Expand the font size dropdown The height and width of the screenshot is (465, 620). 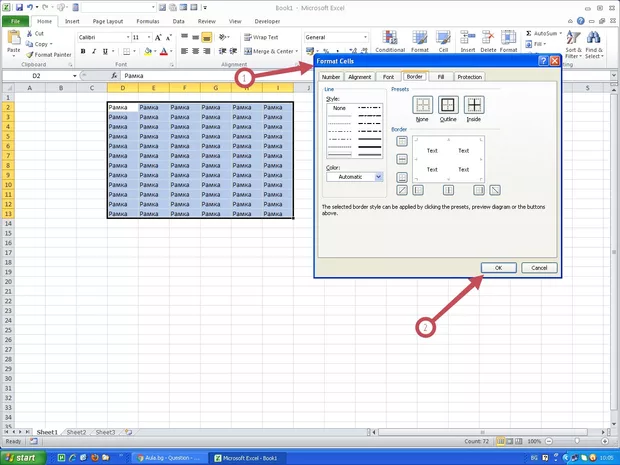(149, 37)
